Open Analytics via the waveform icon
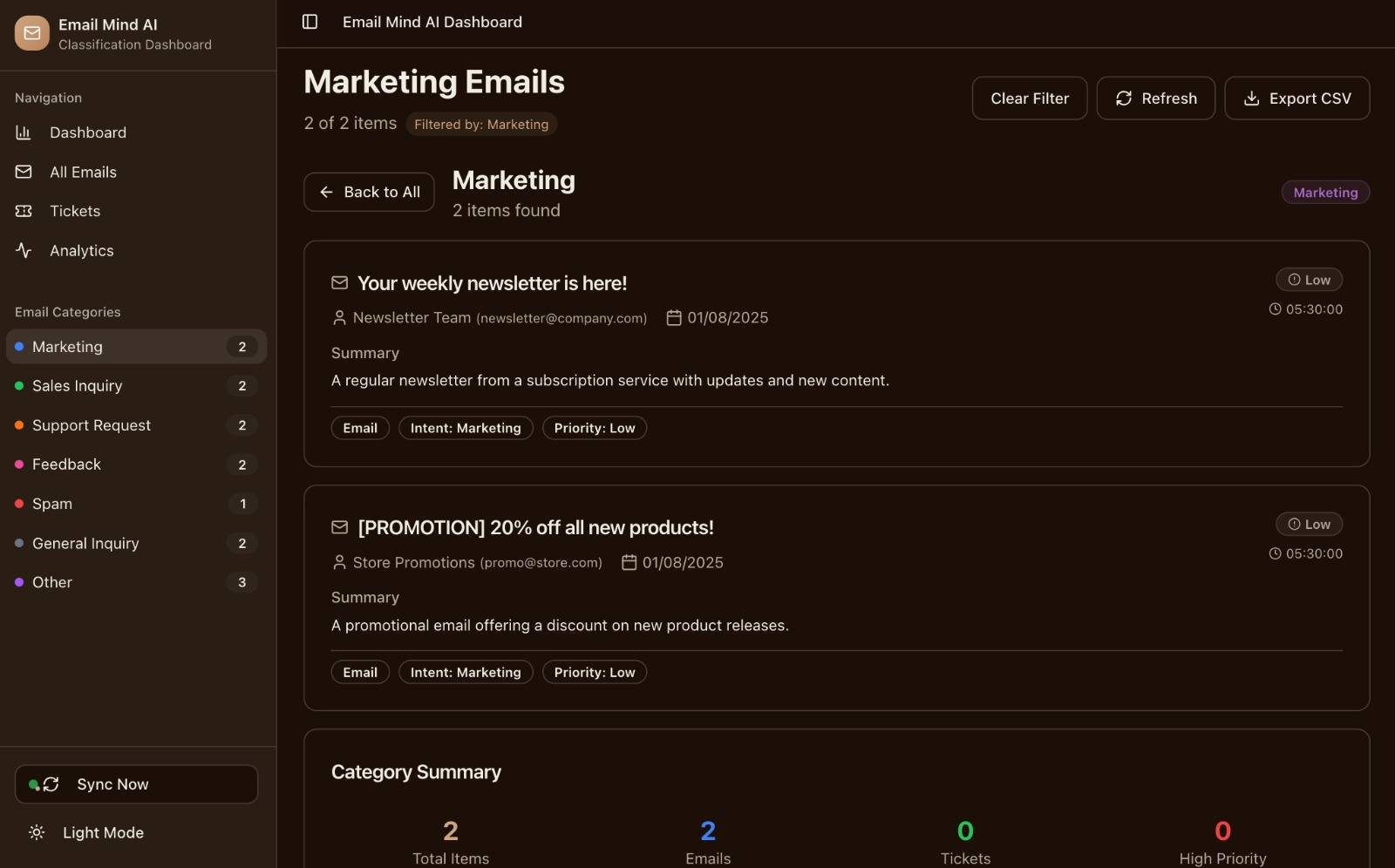1395x868 pixels. (24, 250)
